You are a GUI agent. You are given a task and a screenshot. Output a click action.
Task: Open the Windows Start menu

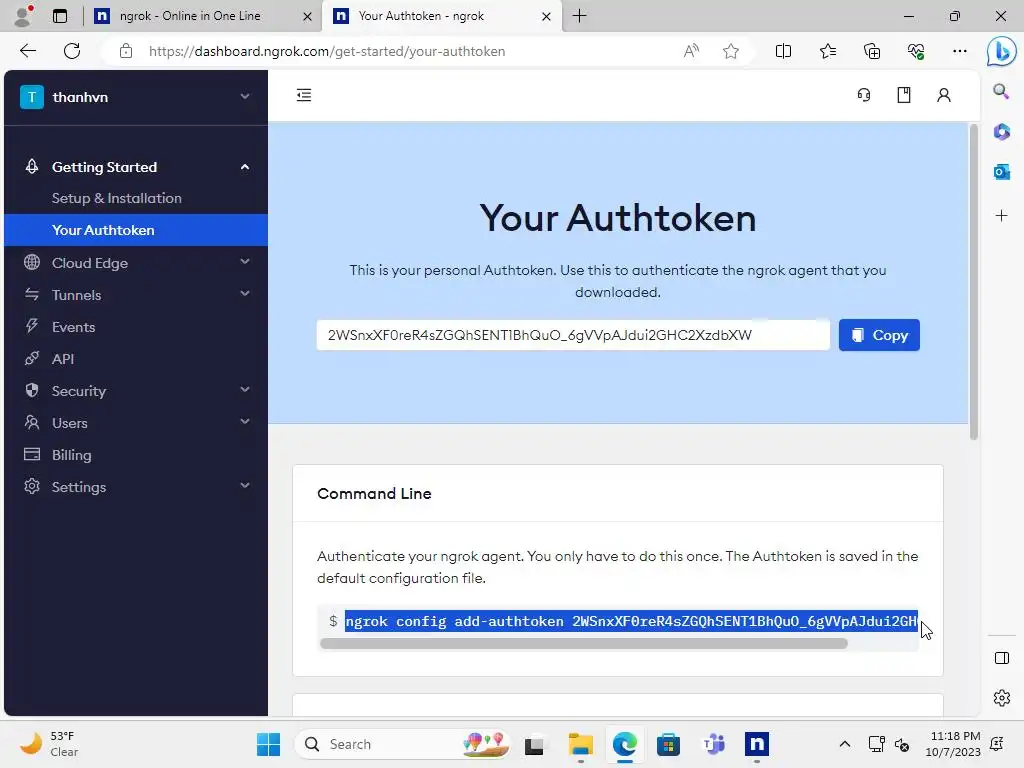[268, 744]
